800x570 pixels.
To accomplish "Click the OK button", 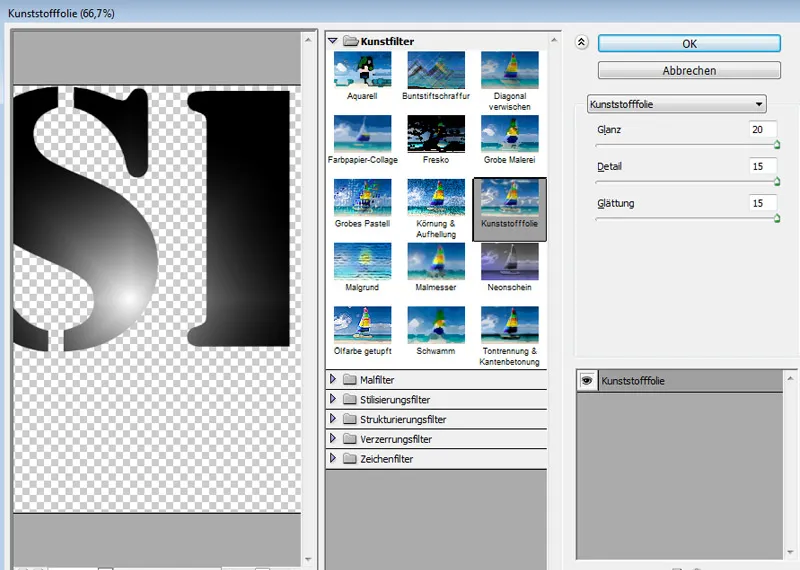I will (689, 43).
